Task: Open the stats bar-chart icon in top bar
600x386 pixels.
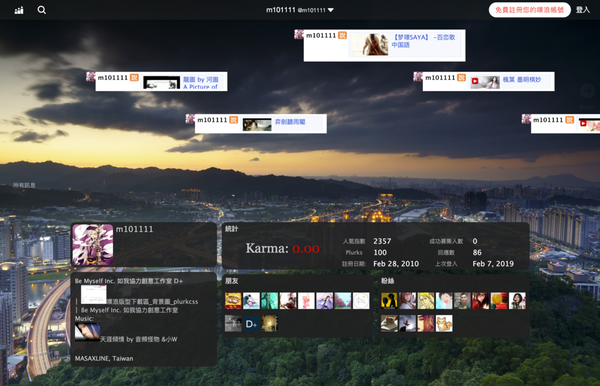Action: pos(19,10)
